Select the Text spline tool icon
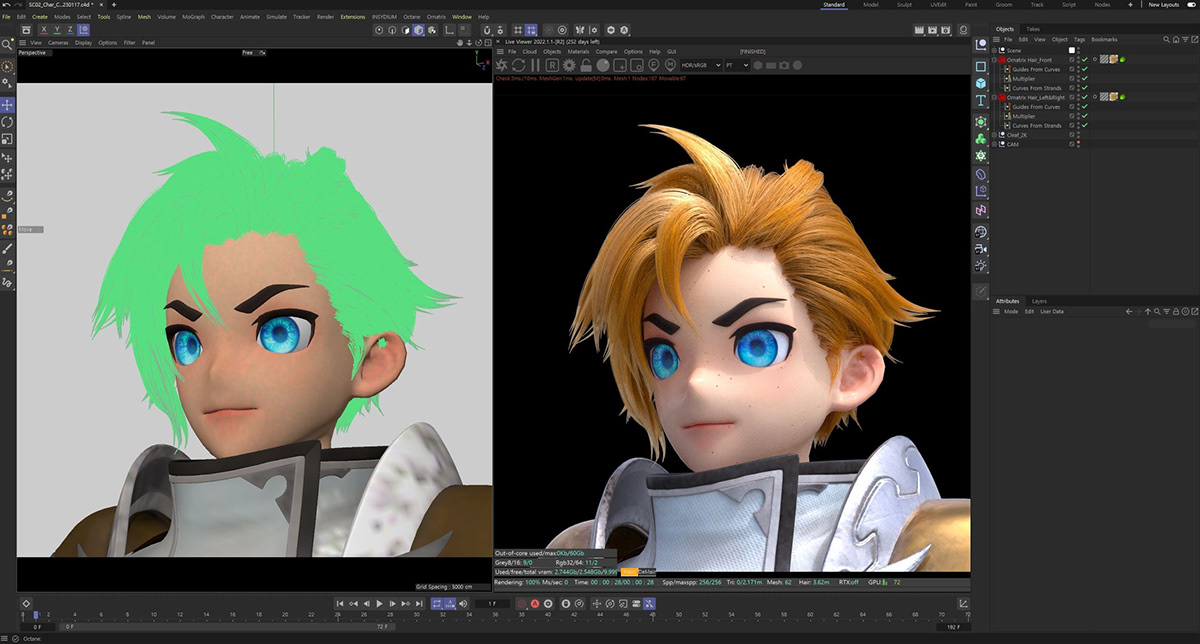Viewport: 1200px width, 644px height. coord(981,101)
